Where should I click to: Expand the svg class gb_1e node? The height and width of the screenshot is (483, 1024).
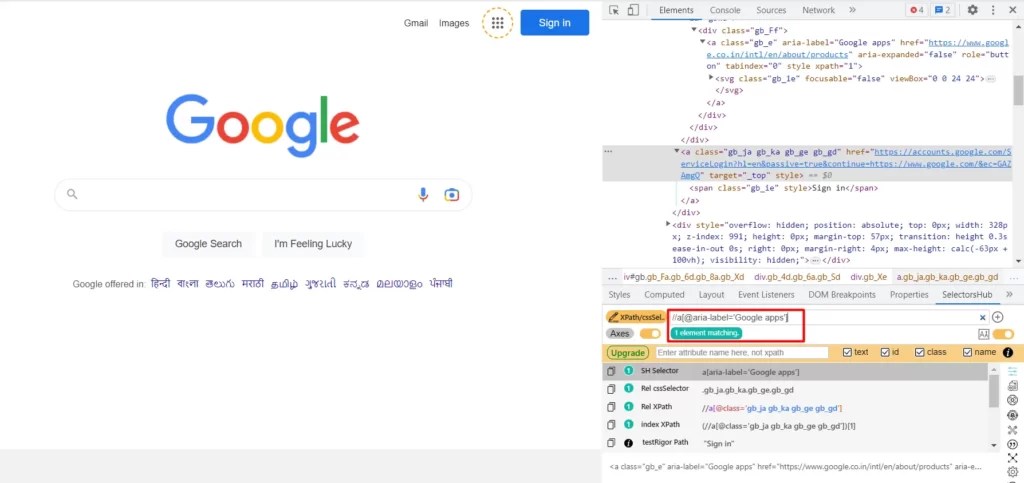[x=711, y=78]
